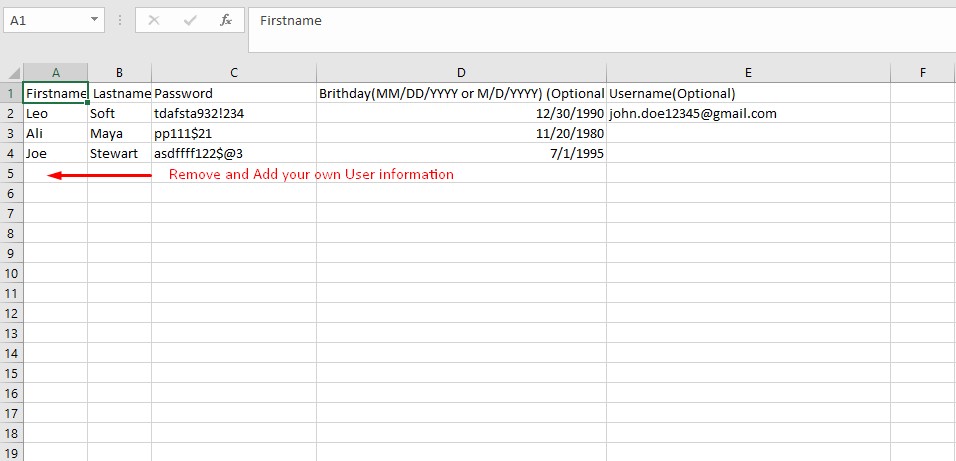Click the Select All corner triangle
Screen dimensions: 956x461
coord(12,73)
